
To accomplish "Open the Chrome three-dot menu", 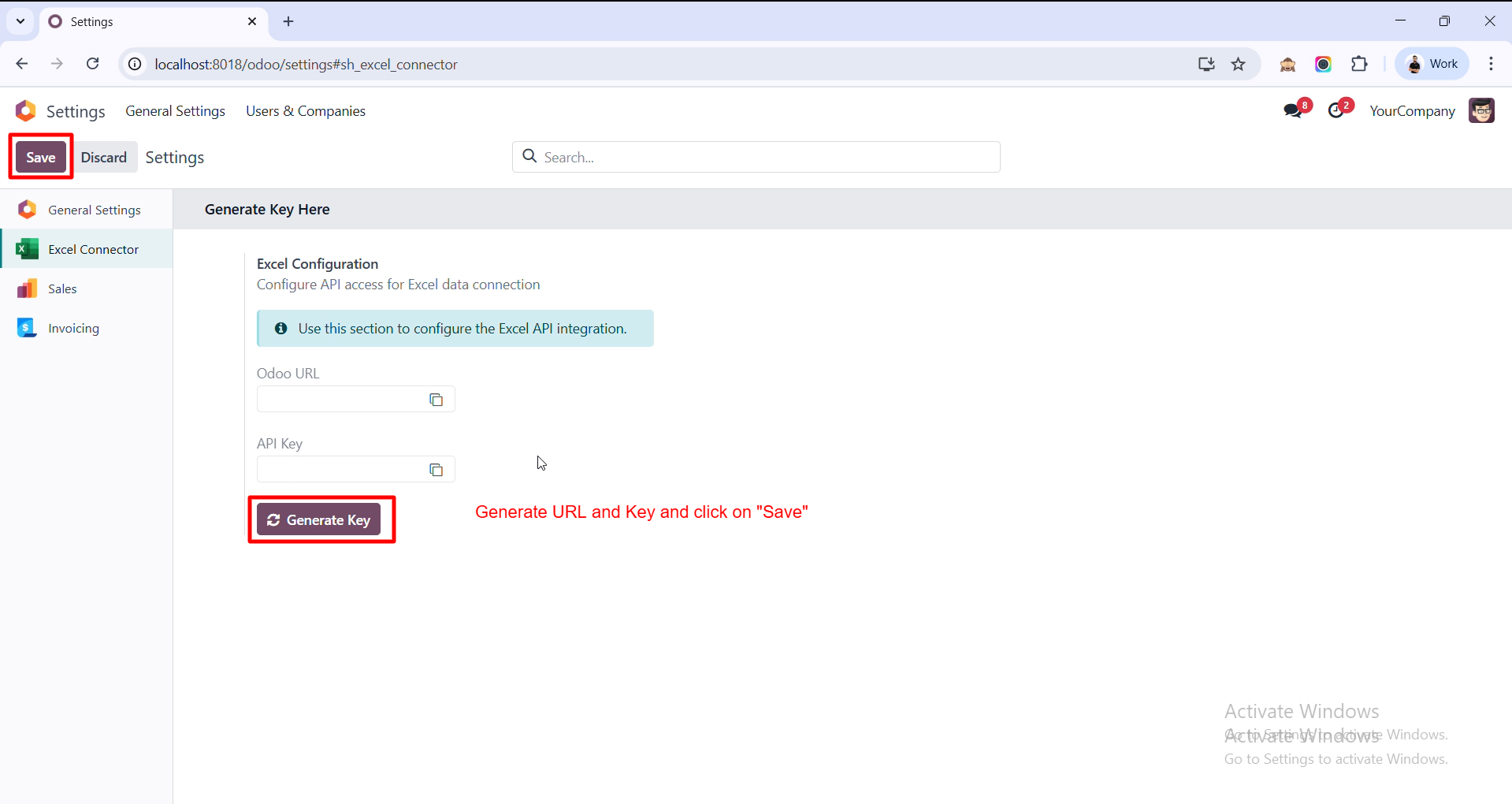I will tap(1491, 64).
